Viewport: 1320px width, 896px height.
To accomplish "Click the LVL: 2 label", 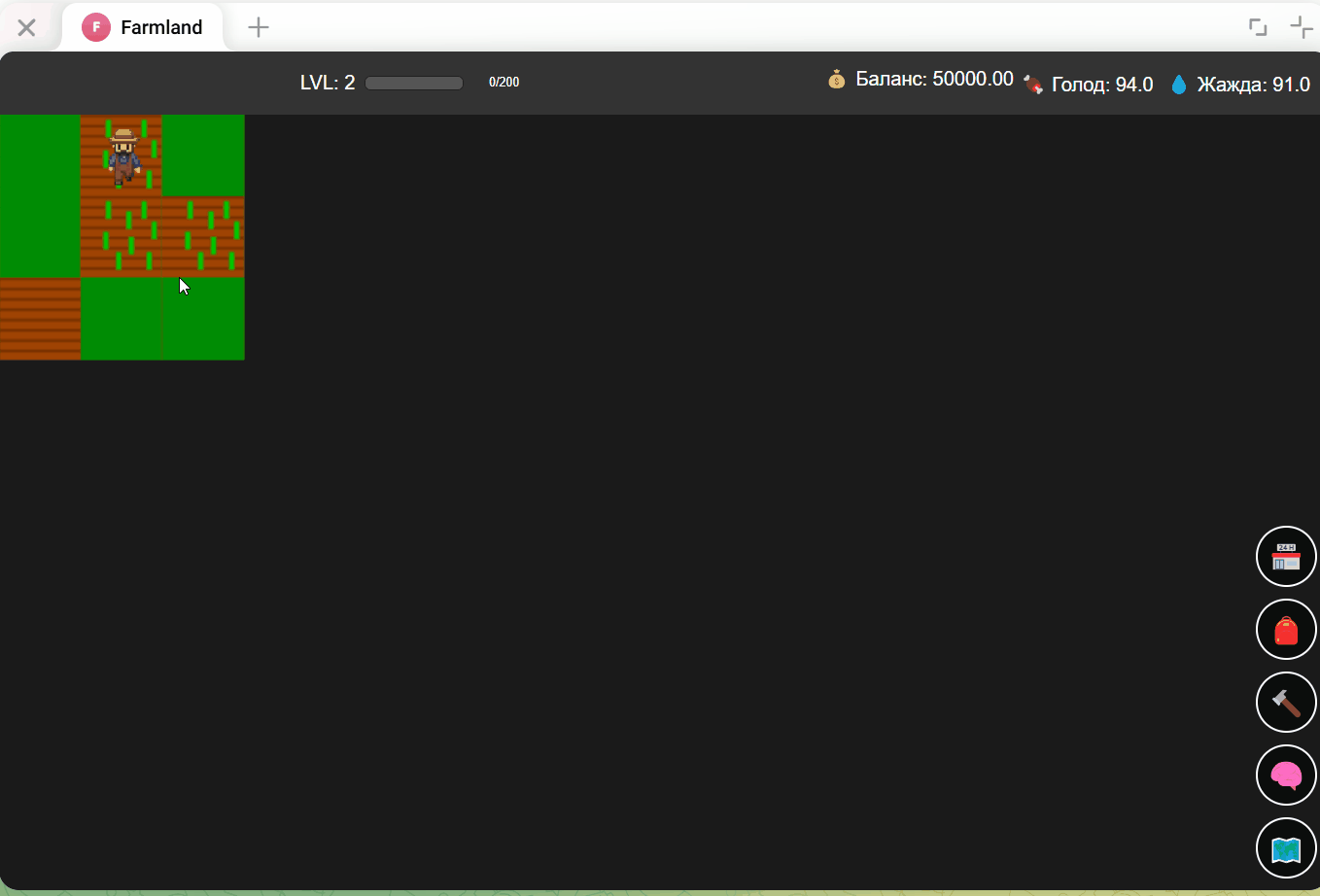I will (328, 83).
